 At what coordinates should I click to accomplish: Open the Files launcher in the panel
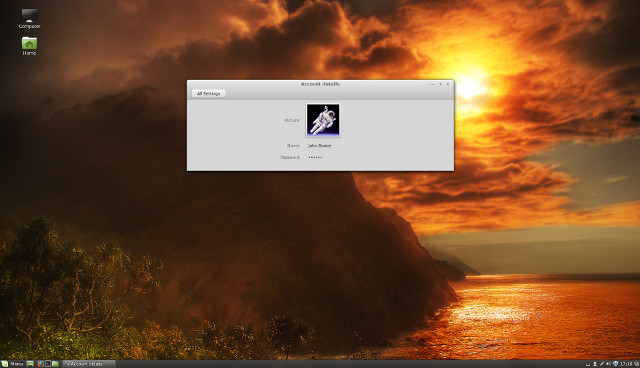coord(55,364)
